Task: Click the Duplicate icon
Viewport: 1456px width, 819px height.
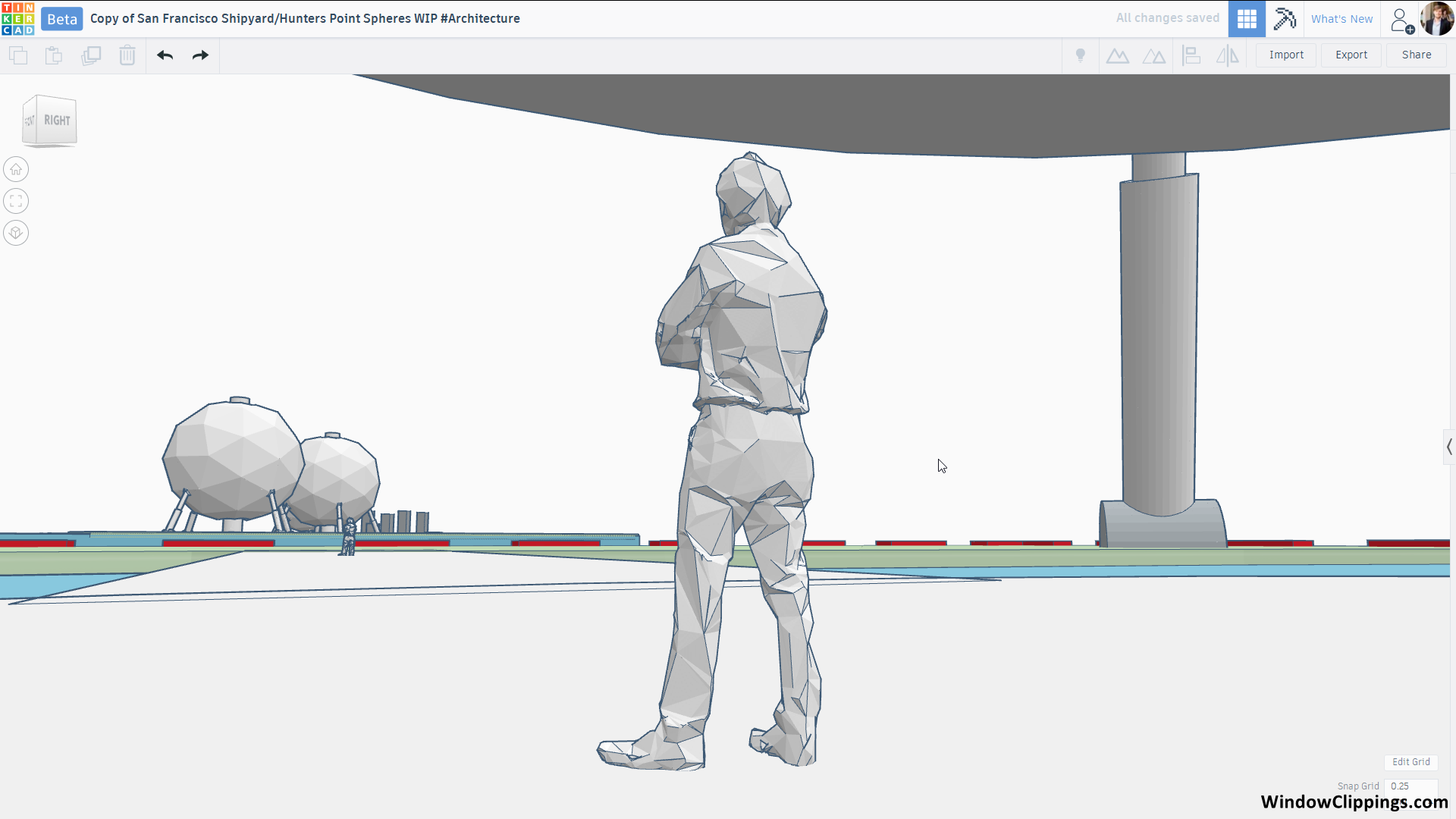Action: pyautogui.click(x=91, y=55)
